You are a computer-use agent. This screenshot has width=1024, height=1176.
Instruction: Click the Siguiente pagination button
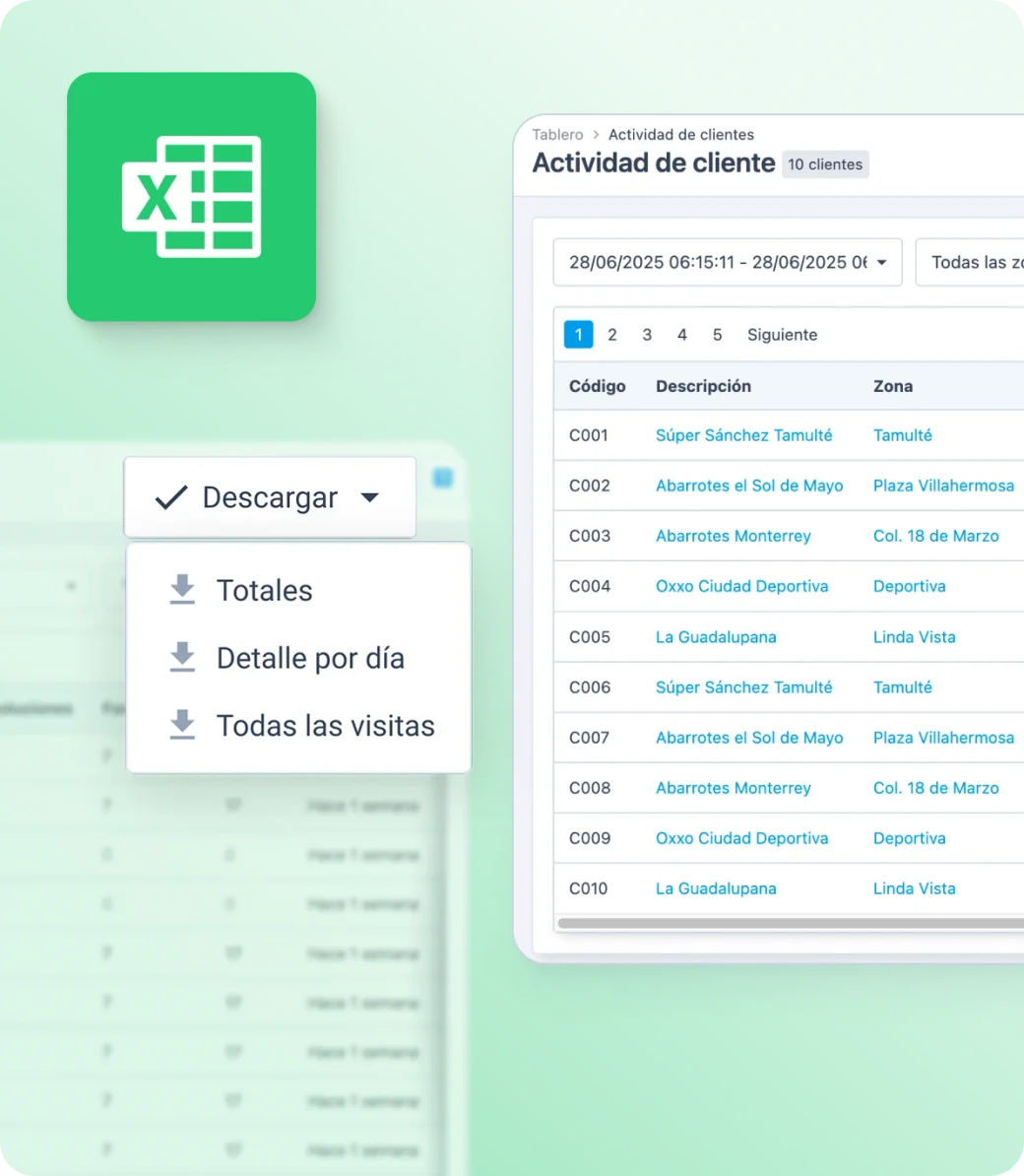coord(782,335)
